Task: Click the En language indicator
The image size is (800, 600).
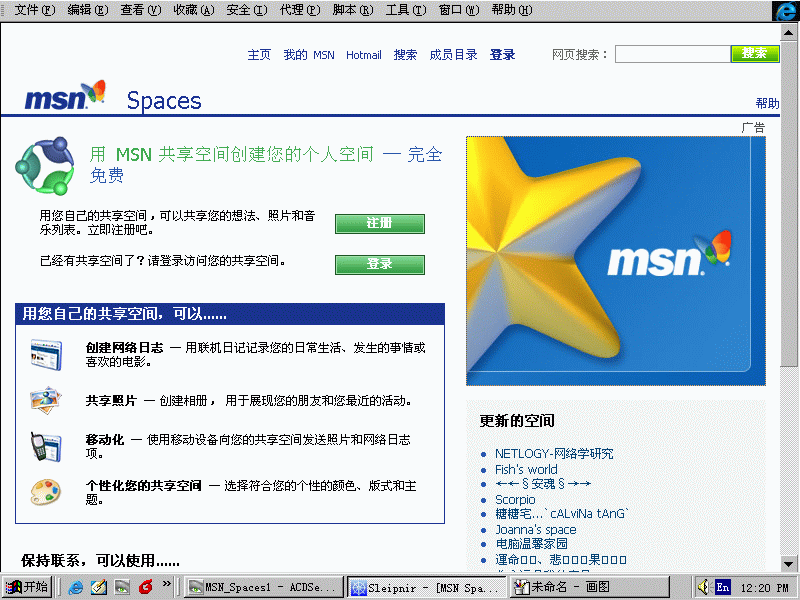Action: pos(722,587)
